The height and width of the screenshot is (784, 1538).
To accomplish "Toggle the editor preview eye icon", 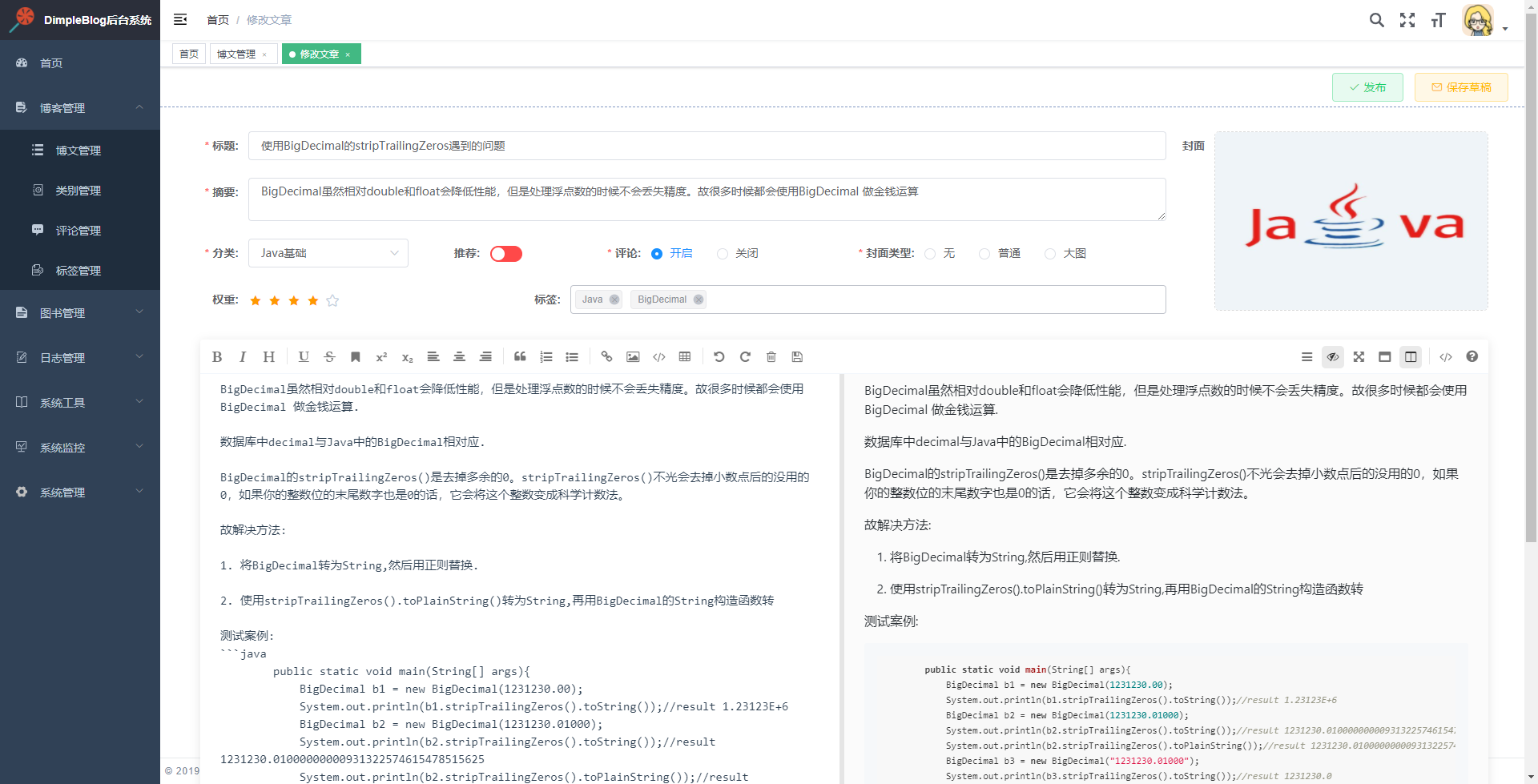I will 1333,357.
